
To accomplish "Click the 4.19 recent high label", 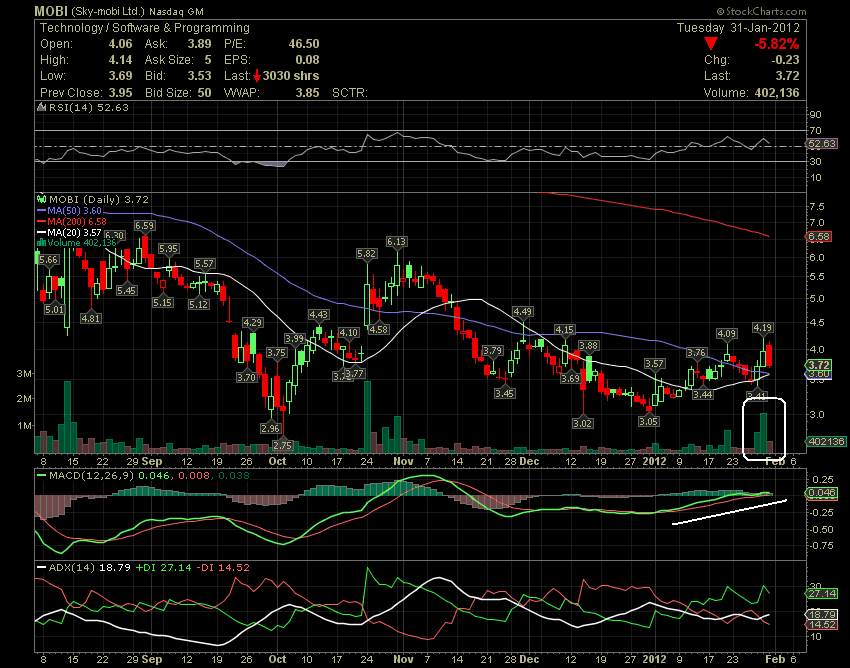I will click(x=763, y=327).
